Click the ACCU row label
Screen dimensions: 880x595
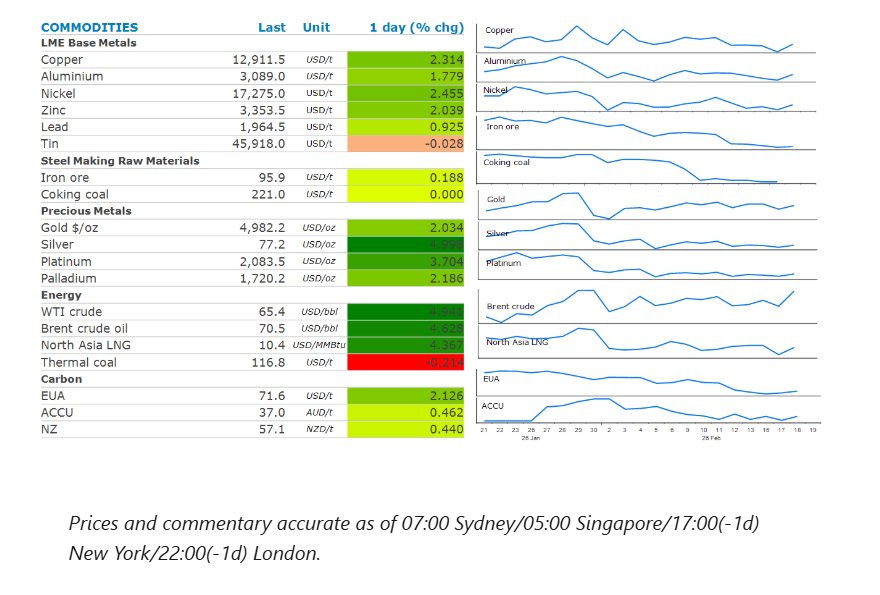coord(57,413)
